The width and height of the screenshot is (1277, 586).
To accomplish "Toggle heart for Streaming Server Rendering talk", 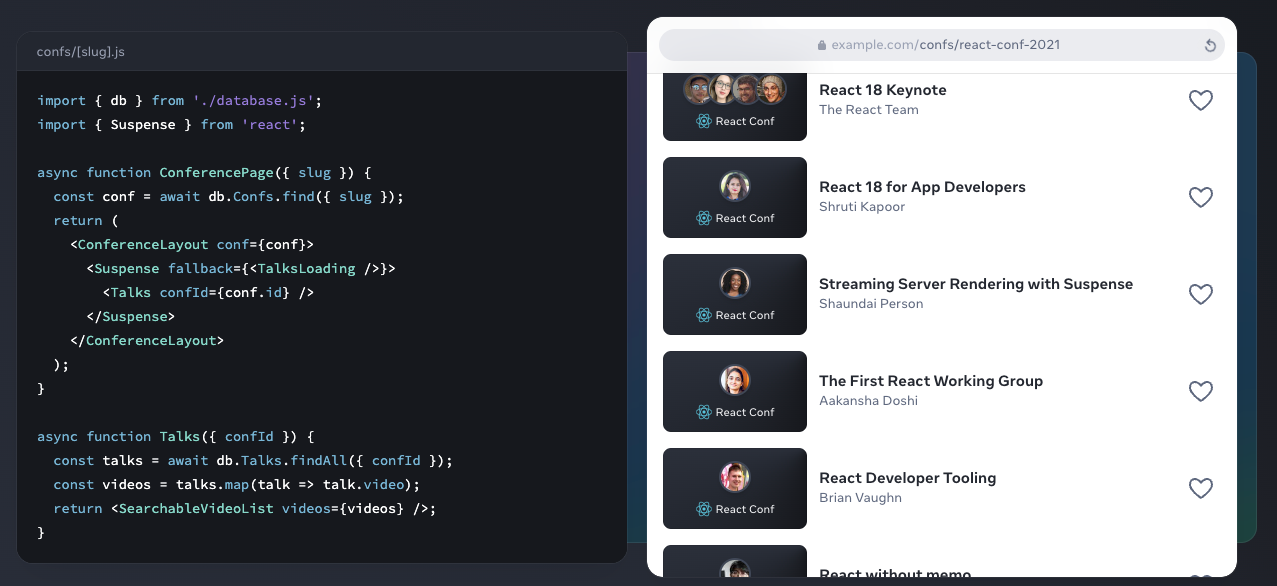I will [1200, 294].
